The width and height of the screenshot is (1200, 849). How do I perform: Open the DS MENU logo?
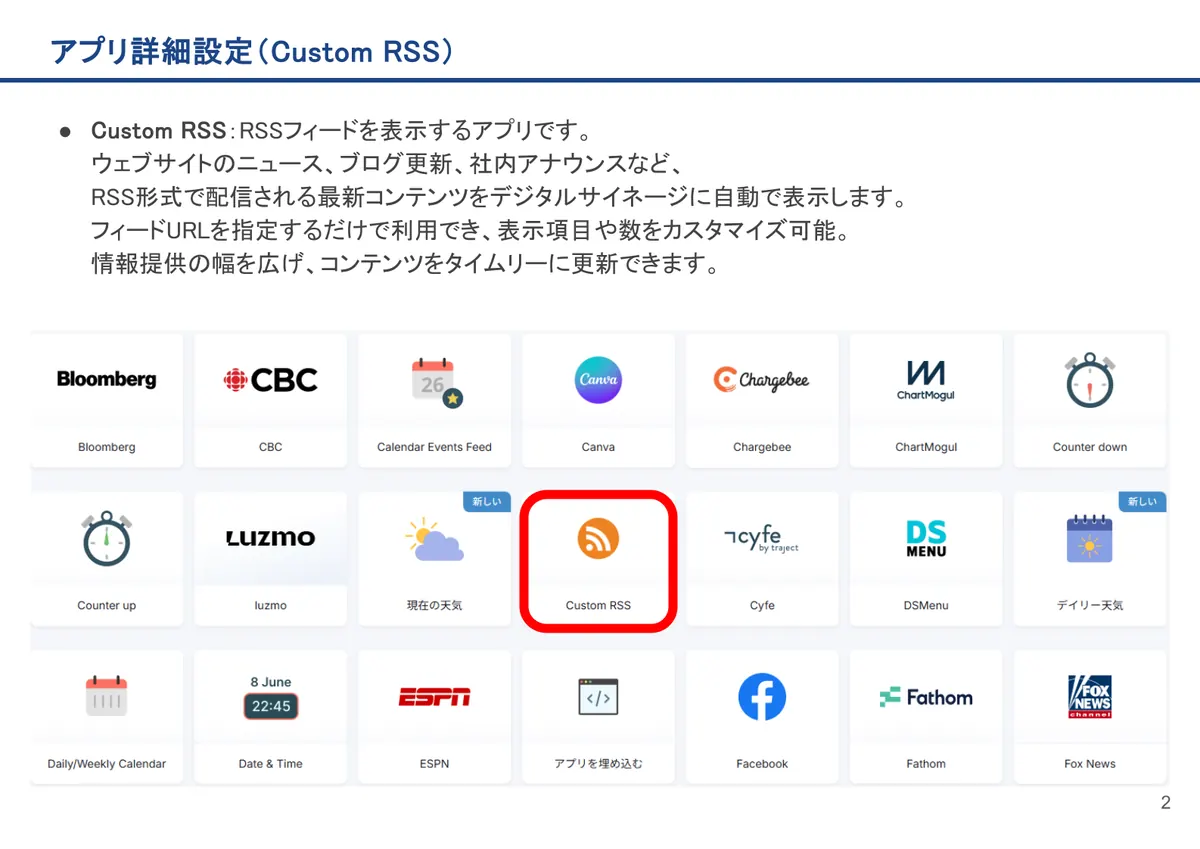[x=926, y=539]
